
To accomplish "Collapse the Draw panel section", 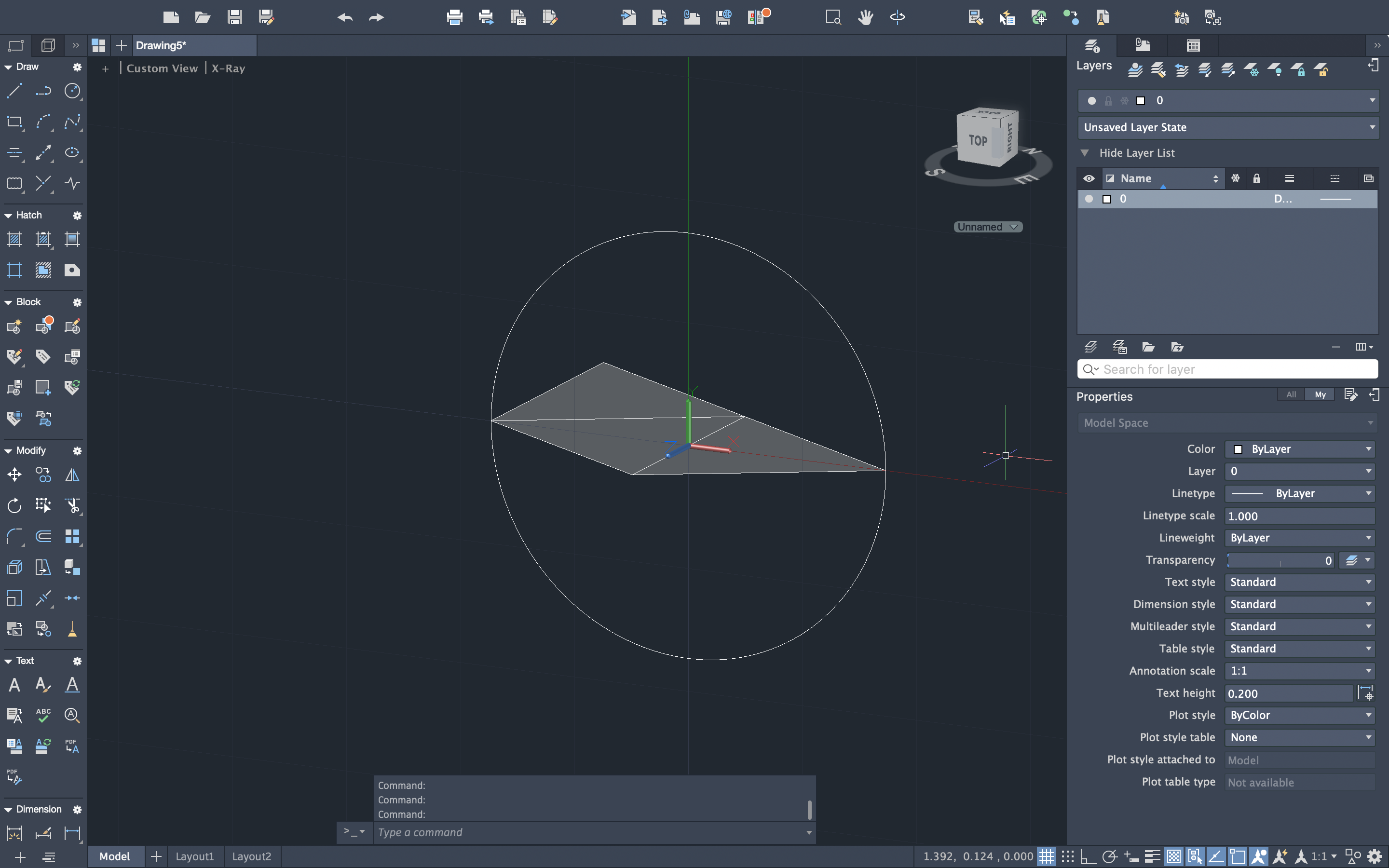I will [8, 67].
